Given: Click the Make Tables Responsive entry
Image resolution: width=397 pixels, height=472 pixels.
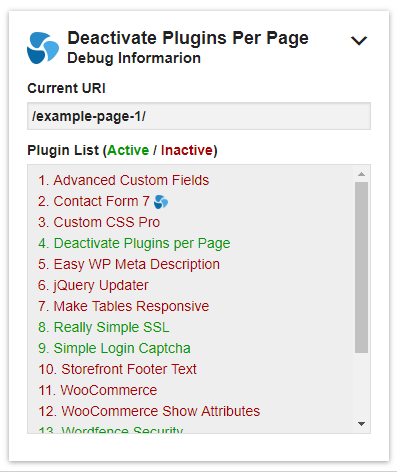Looking at the screenshot, I should pyautogui.click(x=124, y=306).
